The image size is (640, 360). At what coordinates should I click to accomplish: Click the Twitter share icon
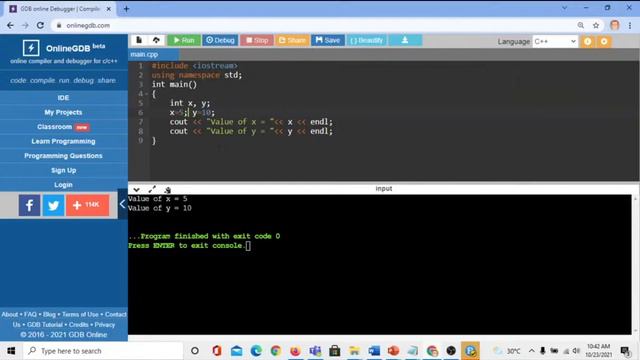tap(53, 205)
